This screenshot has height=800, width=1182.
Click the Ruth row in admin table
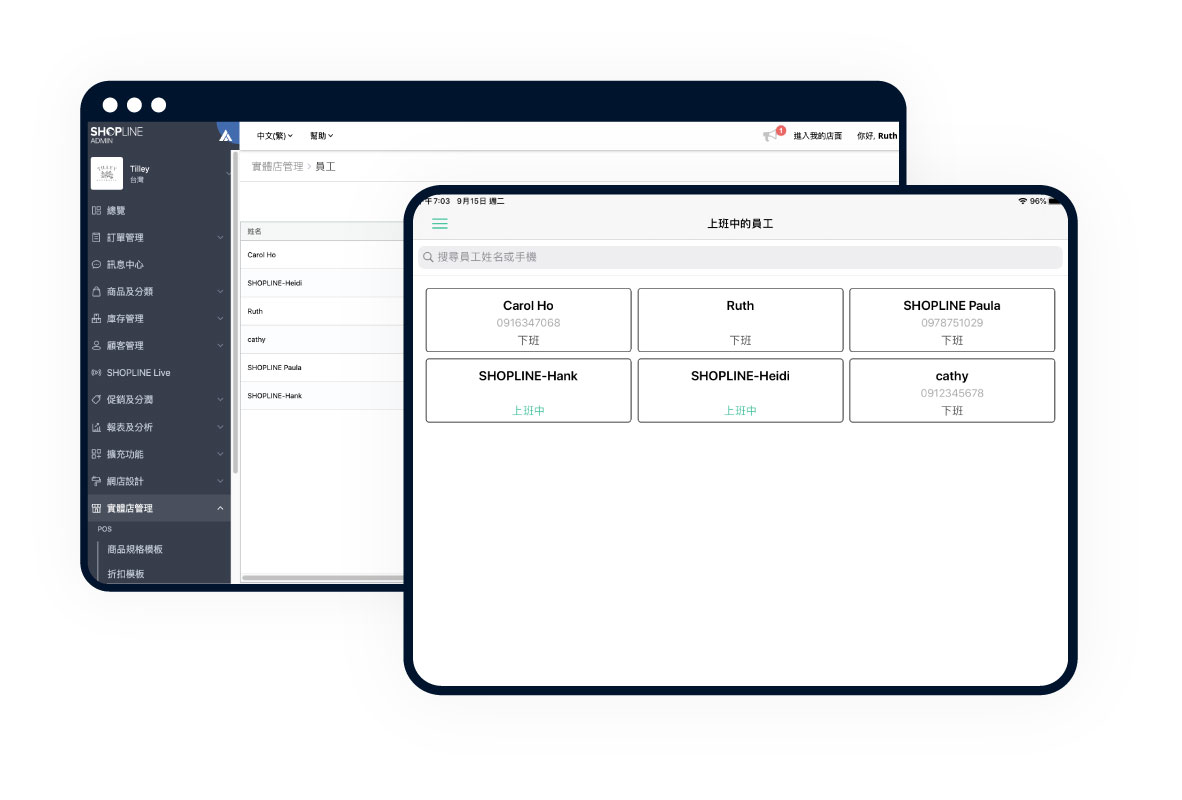click(x=321, y=311)
